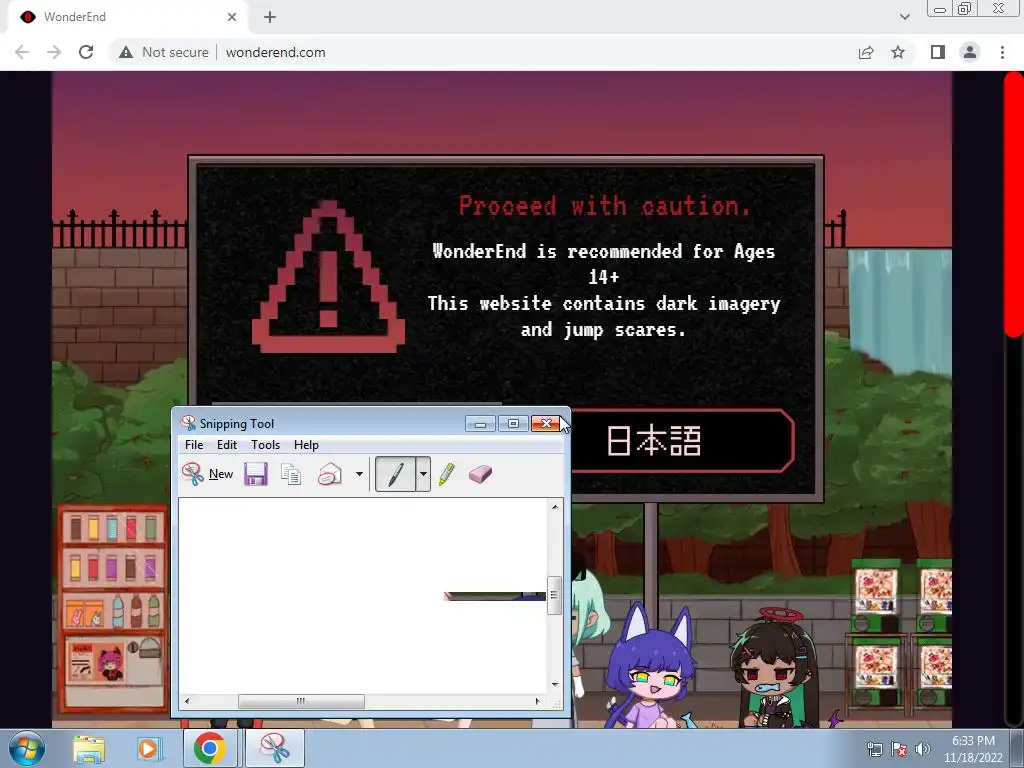Open the clock showing 6:33 PM

point(973,749)
